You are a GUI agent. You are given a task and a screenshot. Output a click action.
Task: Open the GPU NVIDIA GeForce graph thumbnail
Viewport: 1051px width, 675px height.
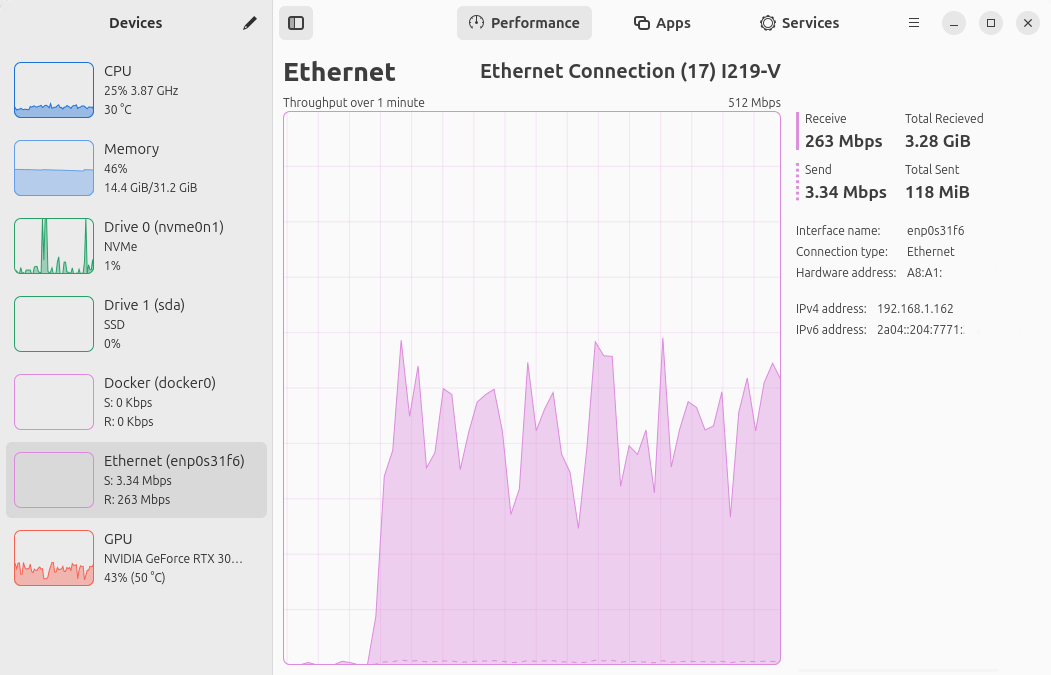54,558
